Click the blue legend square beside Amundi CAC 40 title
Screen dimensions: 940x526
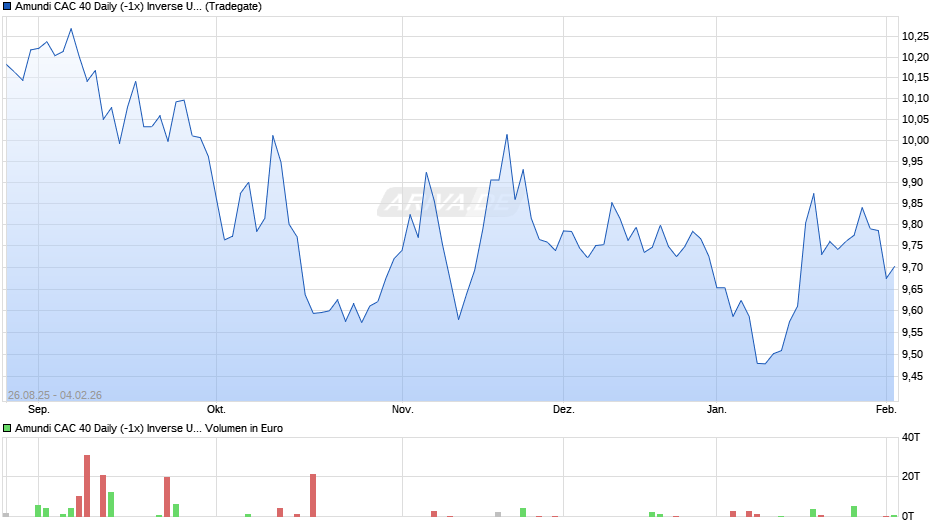pyautogui.click(x=7, y=7)
